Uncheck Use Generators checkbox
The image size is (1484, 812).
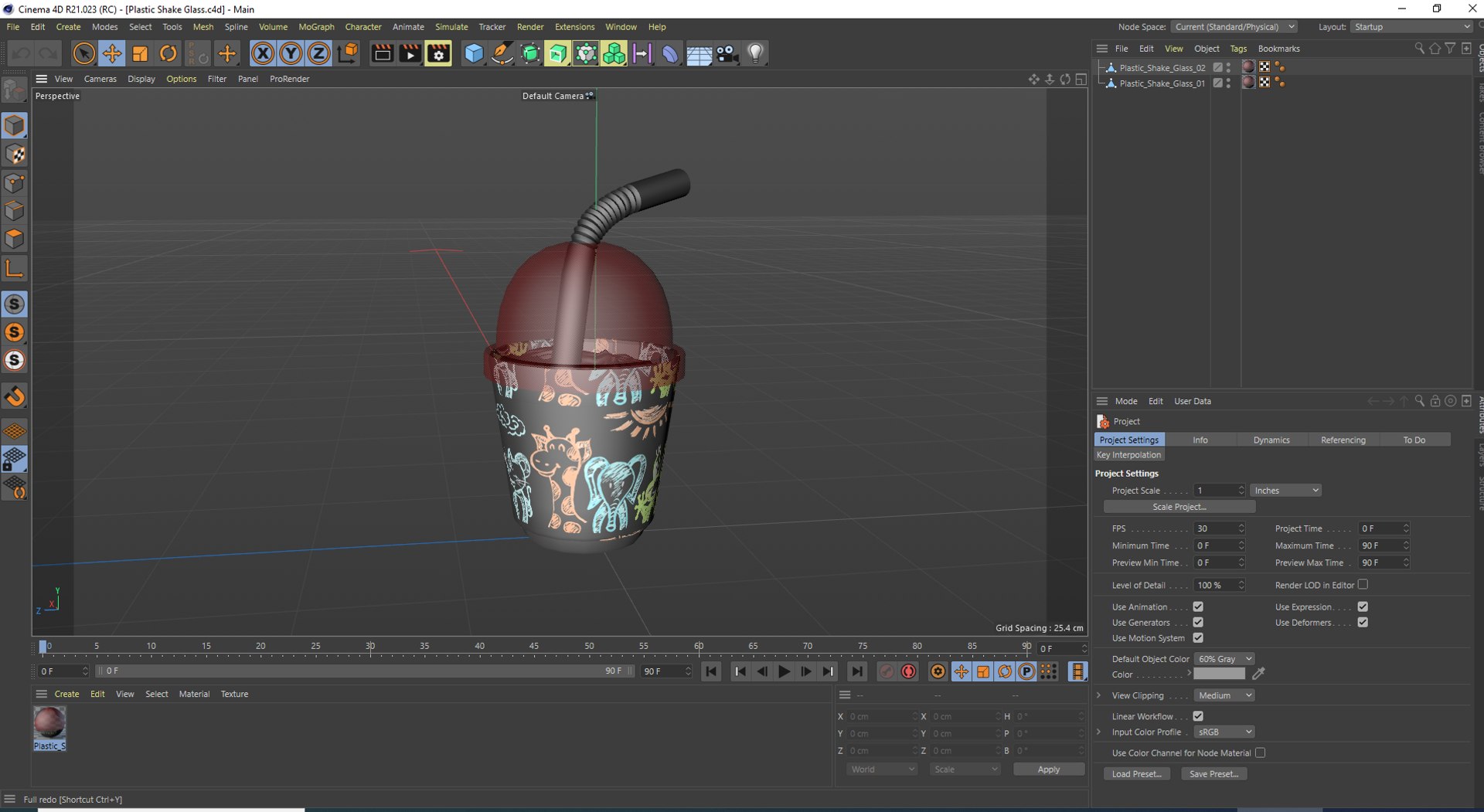pyautogui.click(x=1198, y=622)
